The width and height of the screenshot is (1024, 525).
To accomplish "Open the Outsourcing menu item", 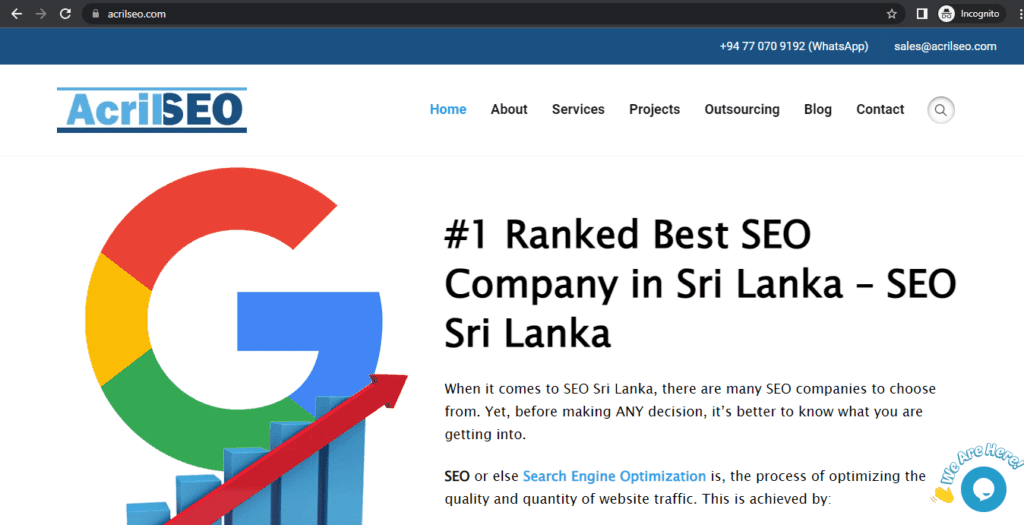I will (x=742, y=109).
